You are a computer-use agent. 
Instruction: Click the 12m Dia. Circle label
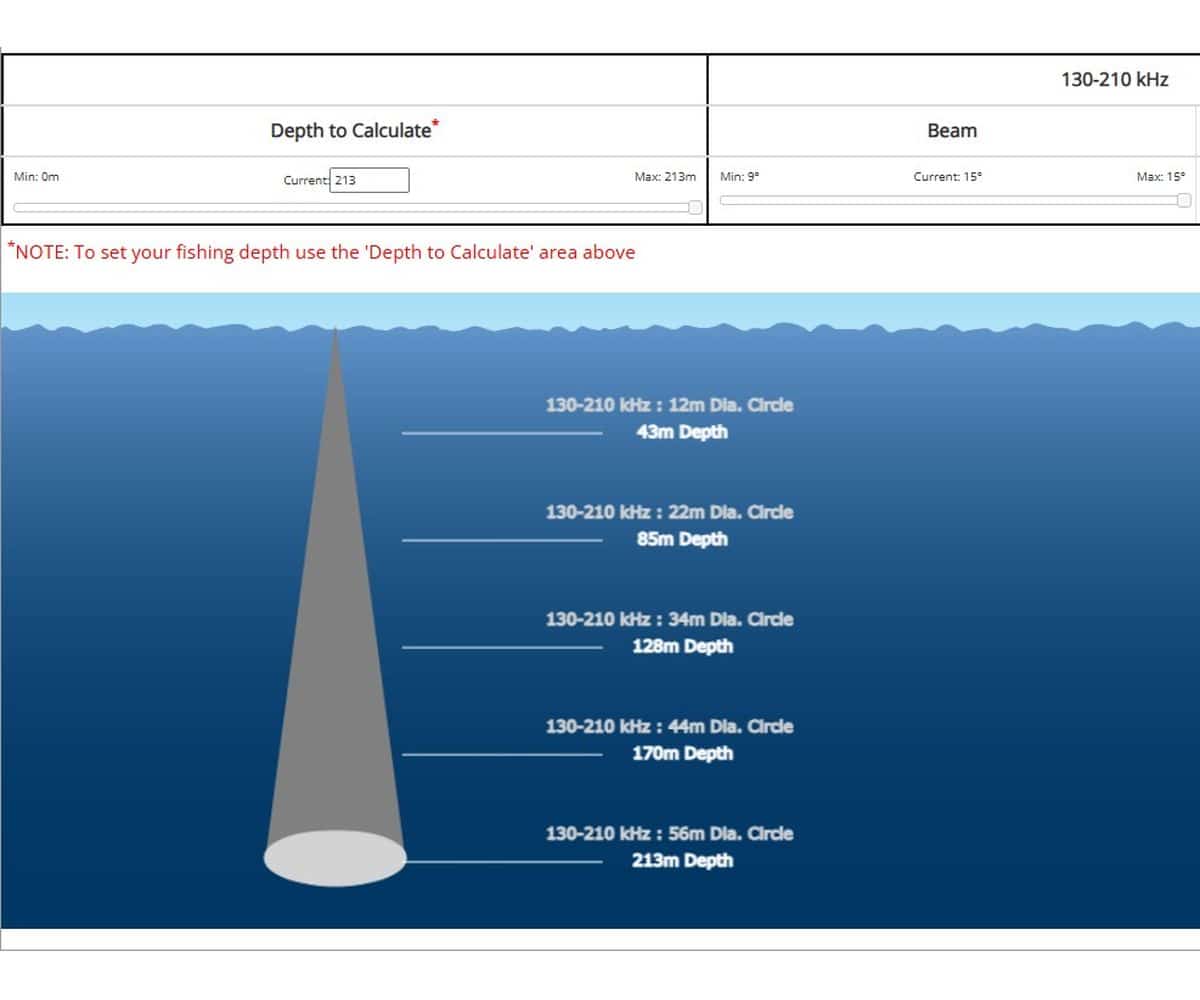tap(670, 406)
